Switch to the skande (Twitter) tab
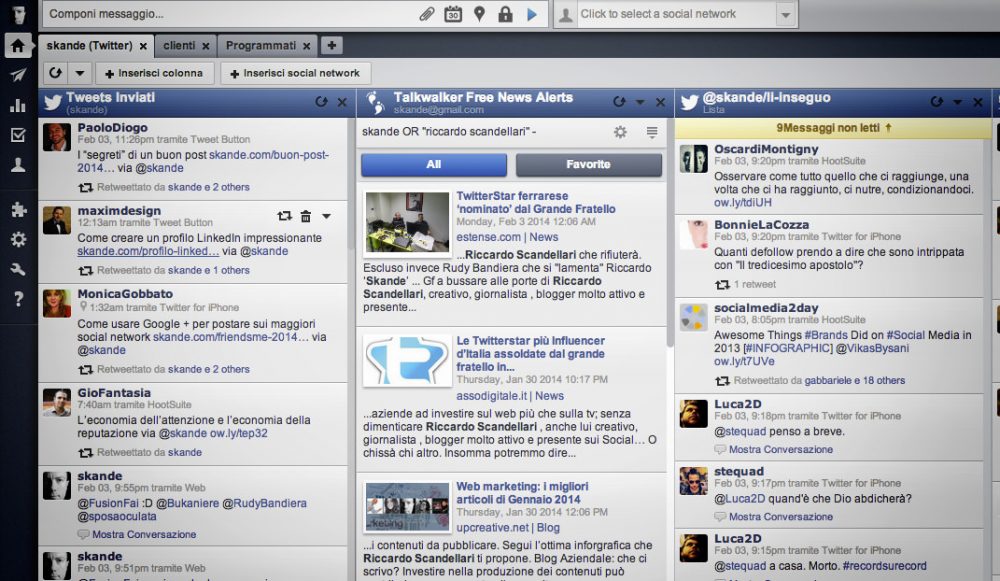 [x=89, y=45]
